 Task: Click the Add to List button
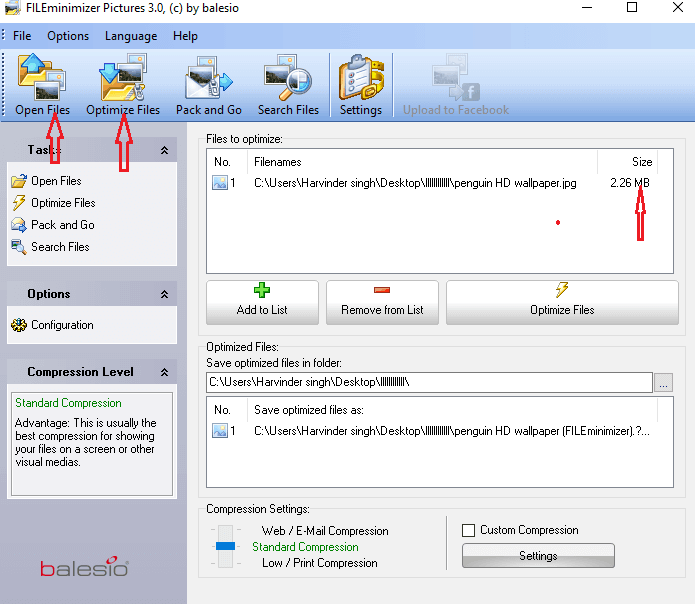[x=262, y=302]
